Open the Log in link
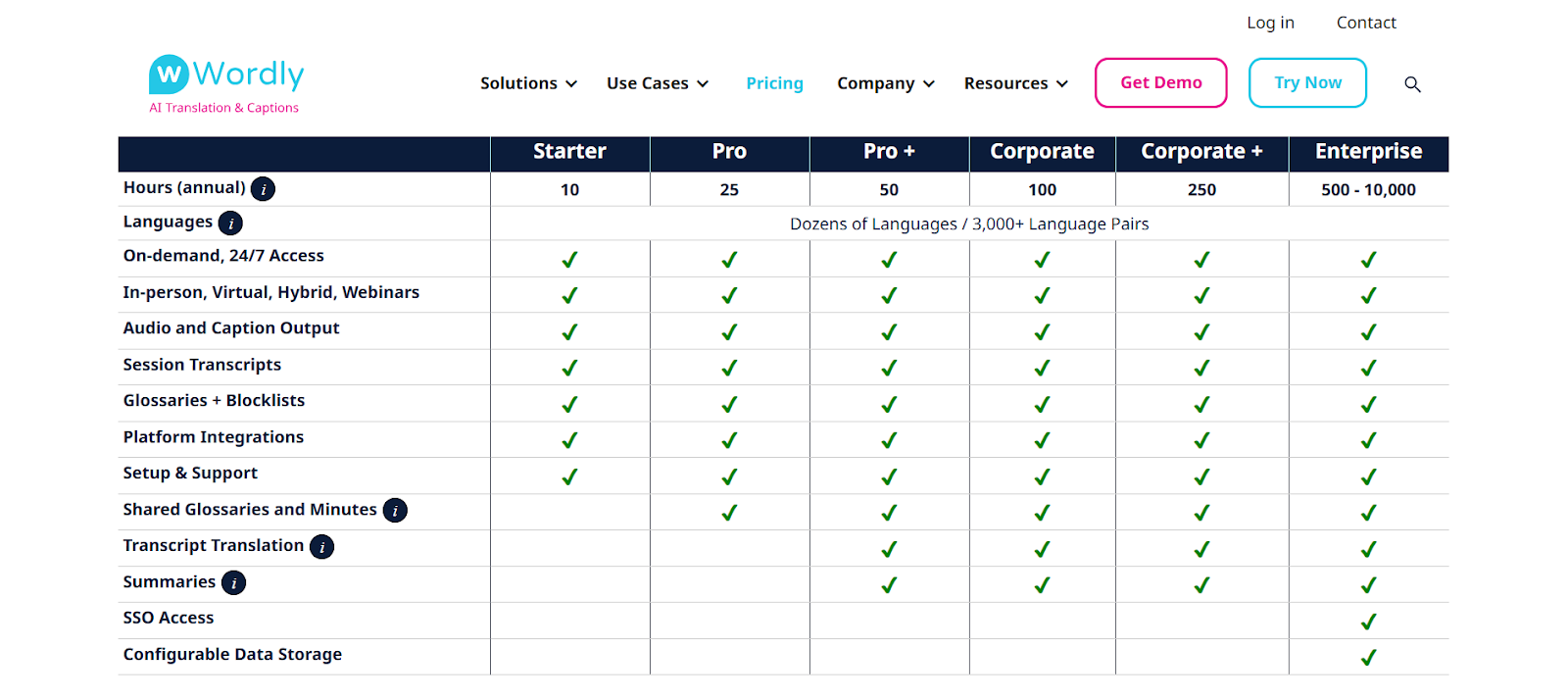Image resolution: width=1568 pixels, height=700 pixels. (x=1270, y=23)
